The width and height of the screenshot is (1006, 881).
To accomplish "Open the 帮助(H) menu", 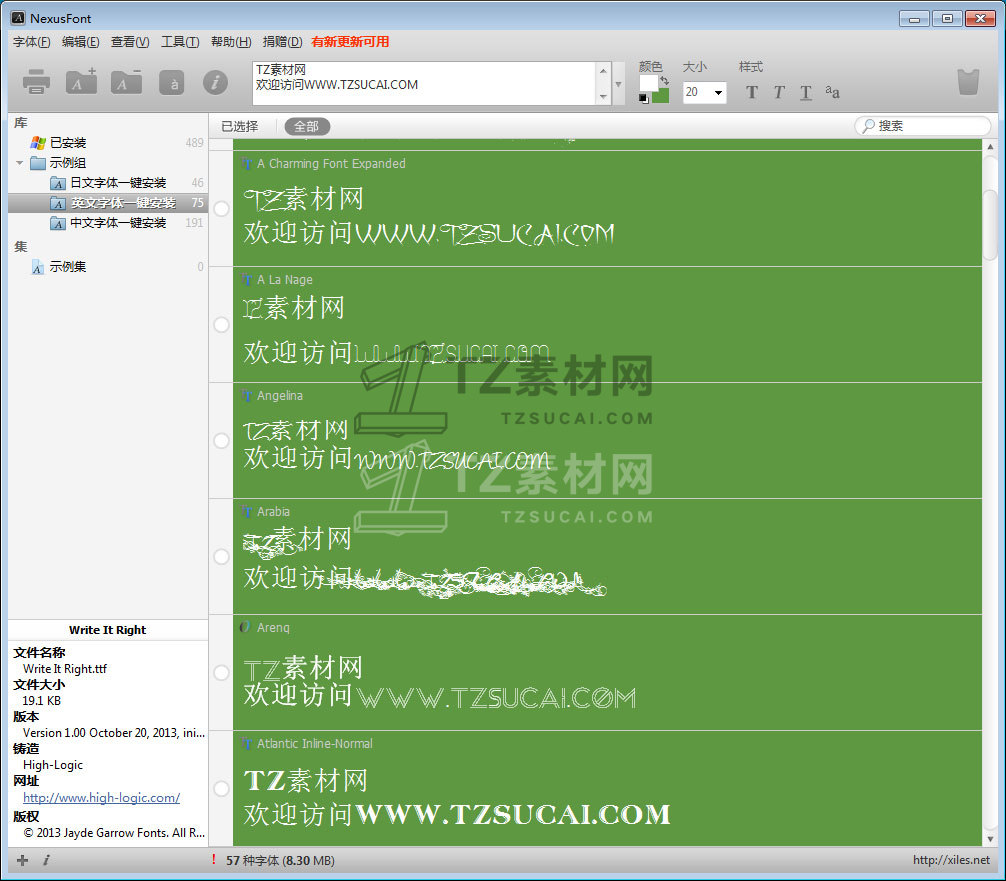I will click(x=231, y=42).
